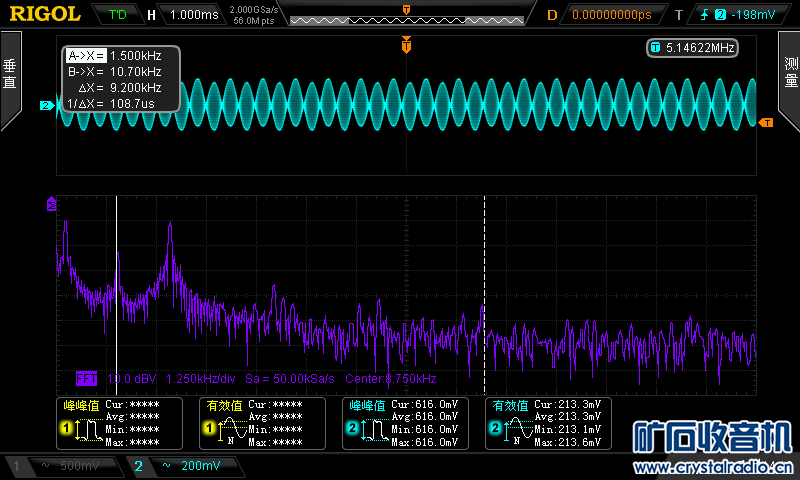Click the purple FFT label badge
The width and height of the screenshot is (800, 480).
pos(86,378)
